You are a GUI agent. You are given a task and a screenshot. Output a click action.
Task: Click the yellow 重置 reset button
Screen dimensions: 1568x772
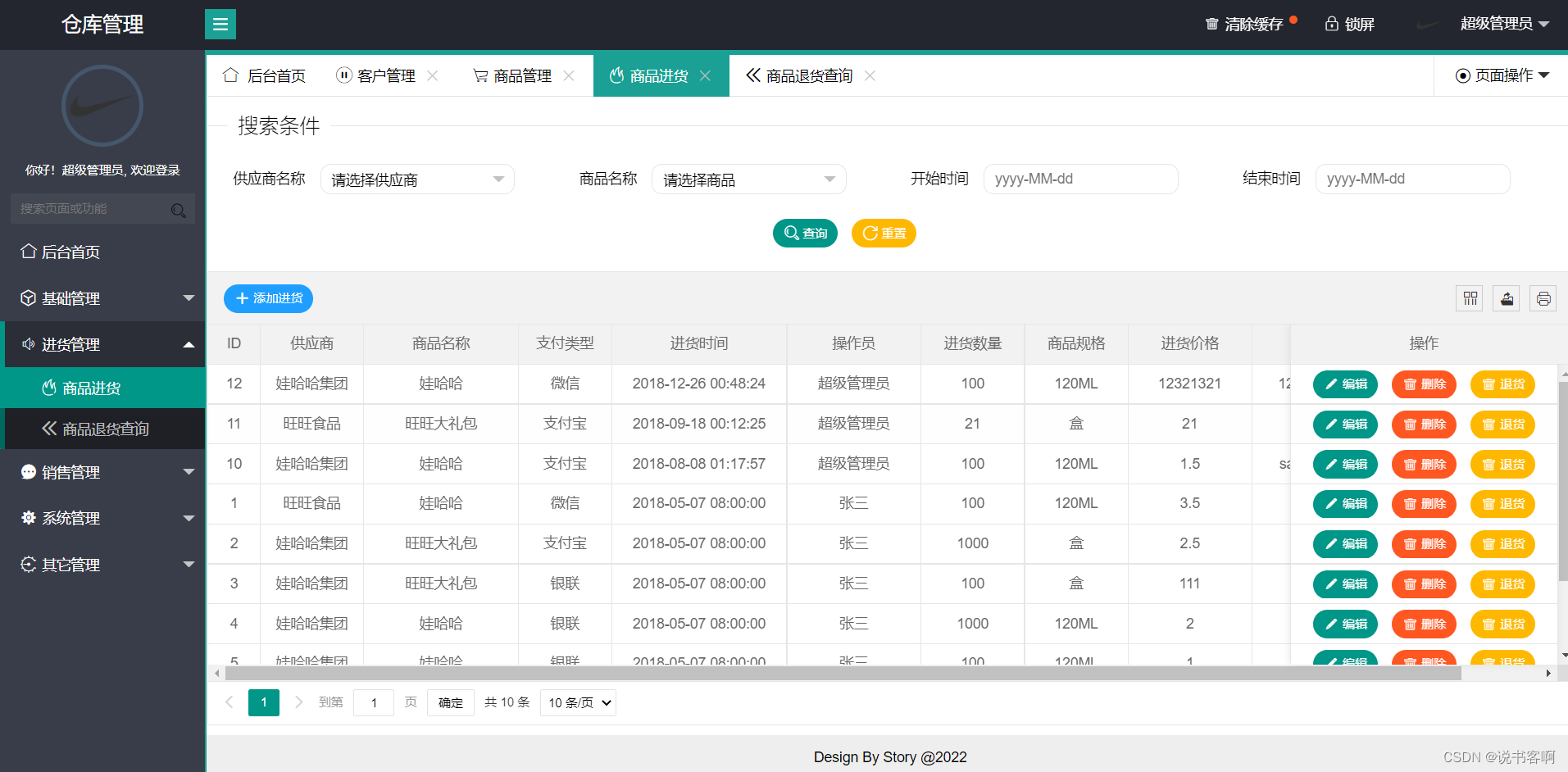[x=884, y=233]
